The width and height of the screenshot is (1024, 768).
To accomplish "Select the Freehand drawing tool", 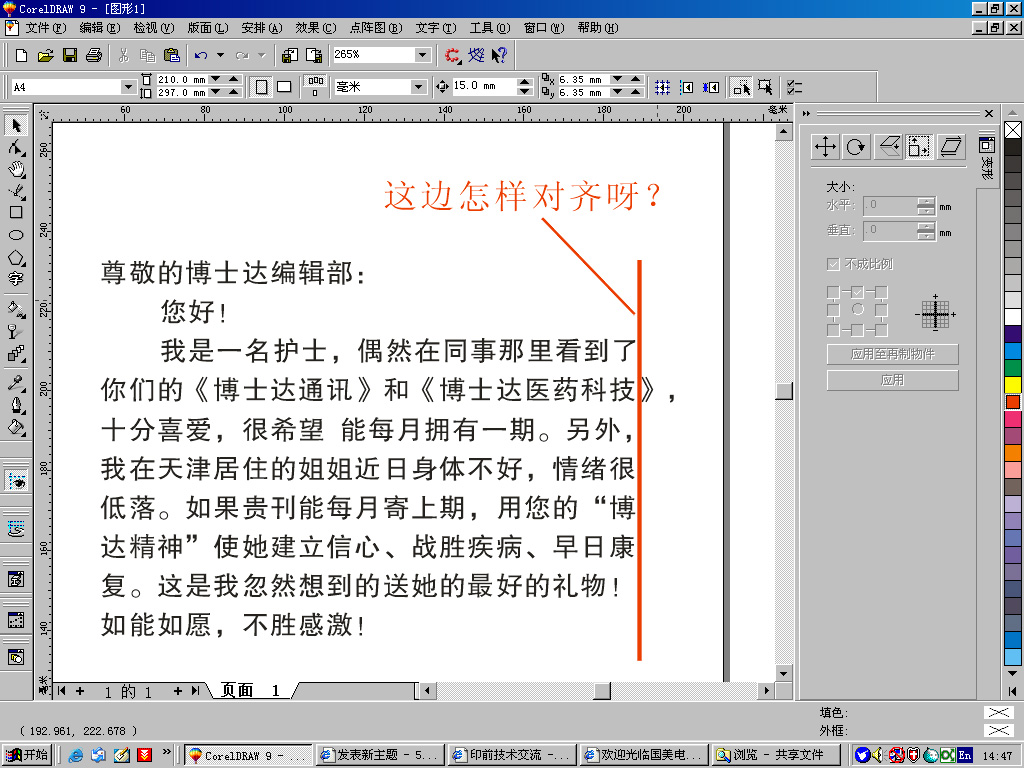I will (x=16, y=191).
